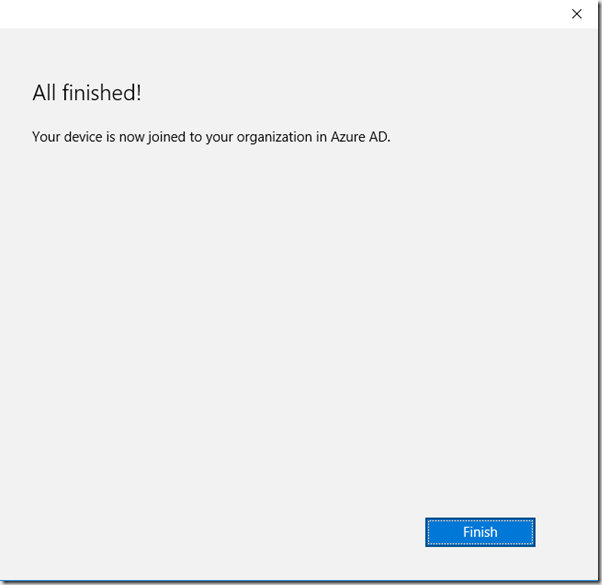Screen dimensions: 602x585
Task: Close the dialog with the X icon
Action: point(576,14)
